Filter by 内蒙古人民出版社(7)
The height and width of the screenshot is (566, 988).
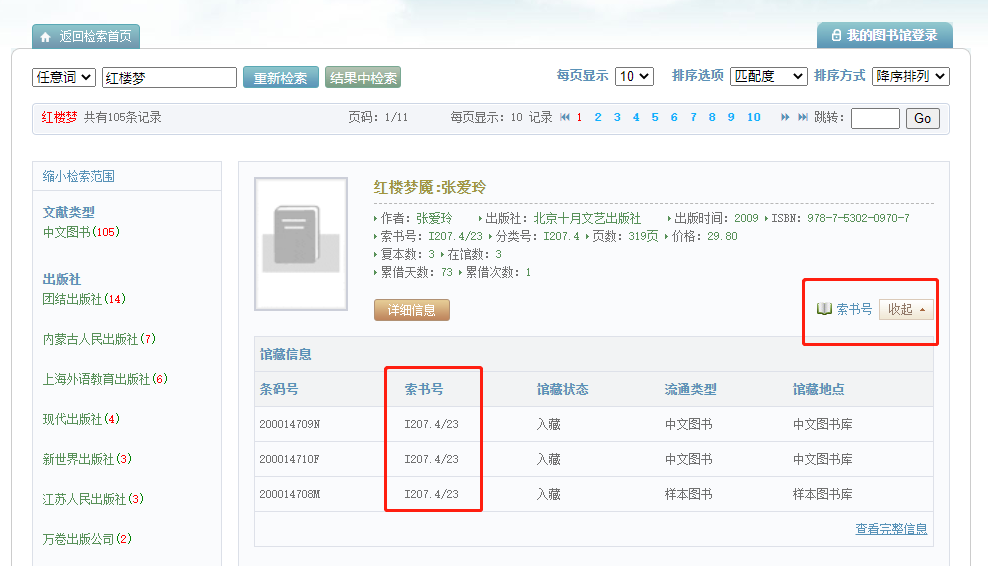pos(99,339)
